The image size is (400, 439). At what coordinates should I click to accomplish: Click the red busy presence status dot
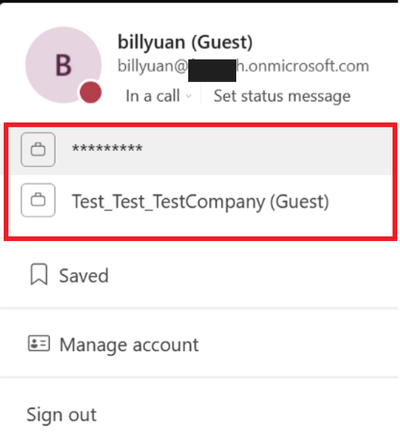[x=90, y=92]
